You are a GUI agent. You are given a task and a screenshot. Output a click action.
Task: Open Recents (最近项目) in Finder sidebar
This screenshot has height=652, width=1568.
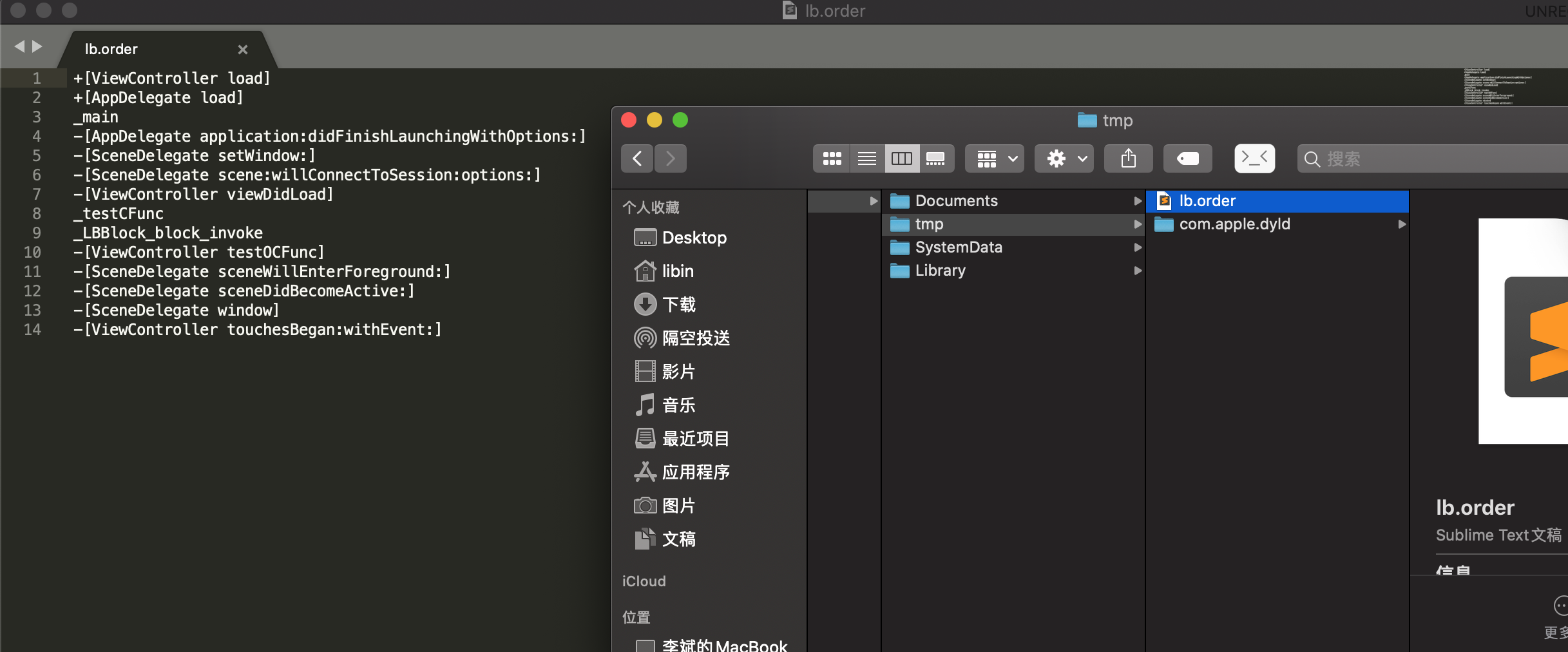point(682,439)
